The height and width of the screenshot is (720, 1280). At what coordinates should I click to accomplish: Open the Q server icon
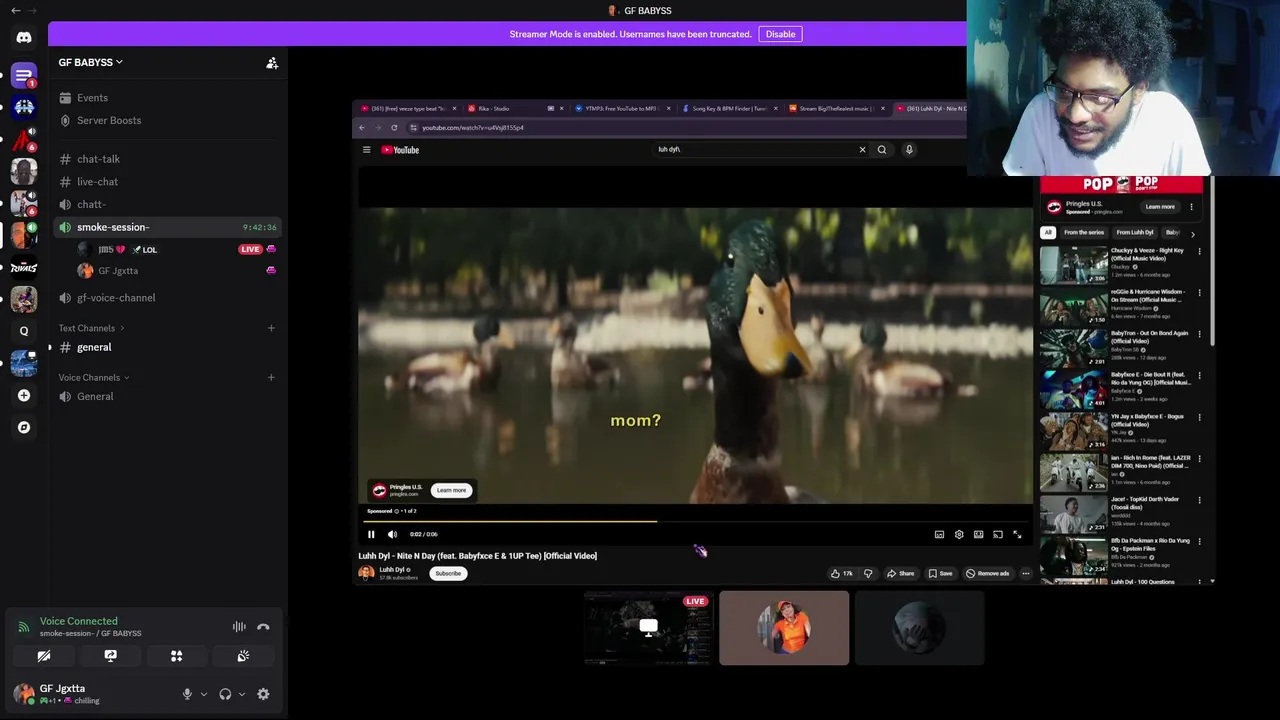24,331
